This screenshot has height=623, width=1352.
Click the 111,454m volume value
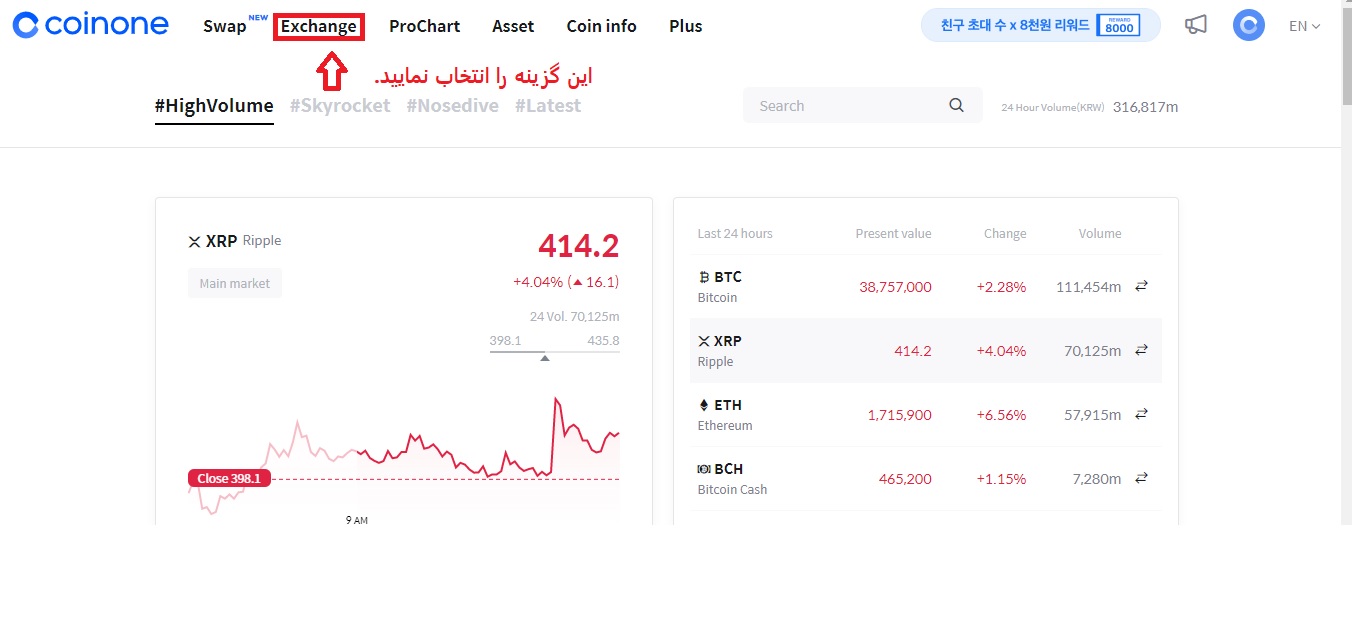pyautogui.click(x=1088, y=287)
